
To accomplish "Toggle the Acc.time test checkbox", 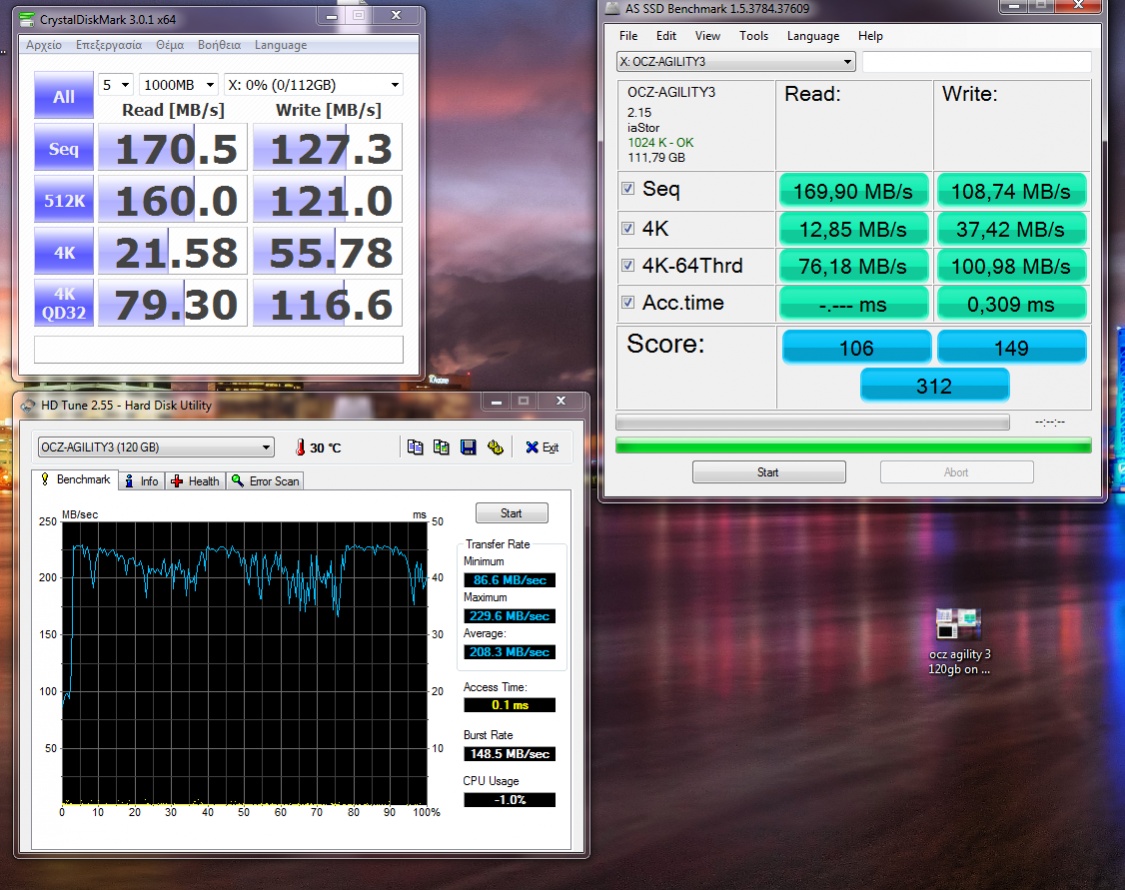I will point(628,302).
